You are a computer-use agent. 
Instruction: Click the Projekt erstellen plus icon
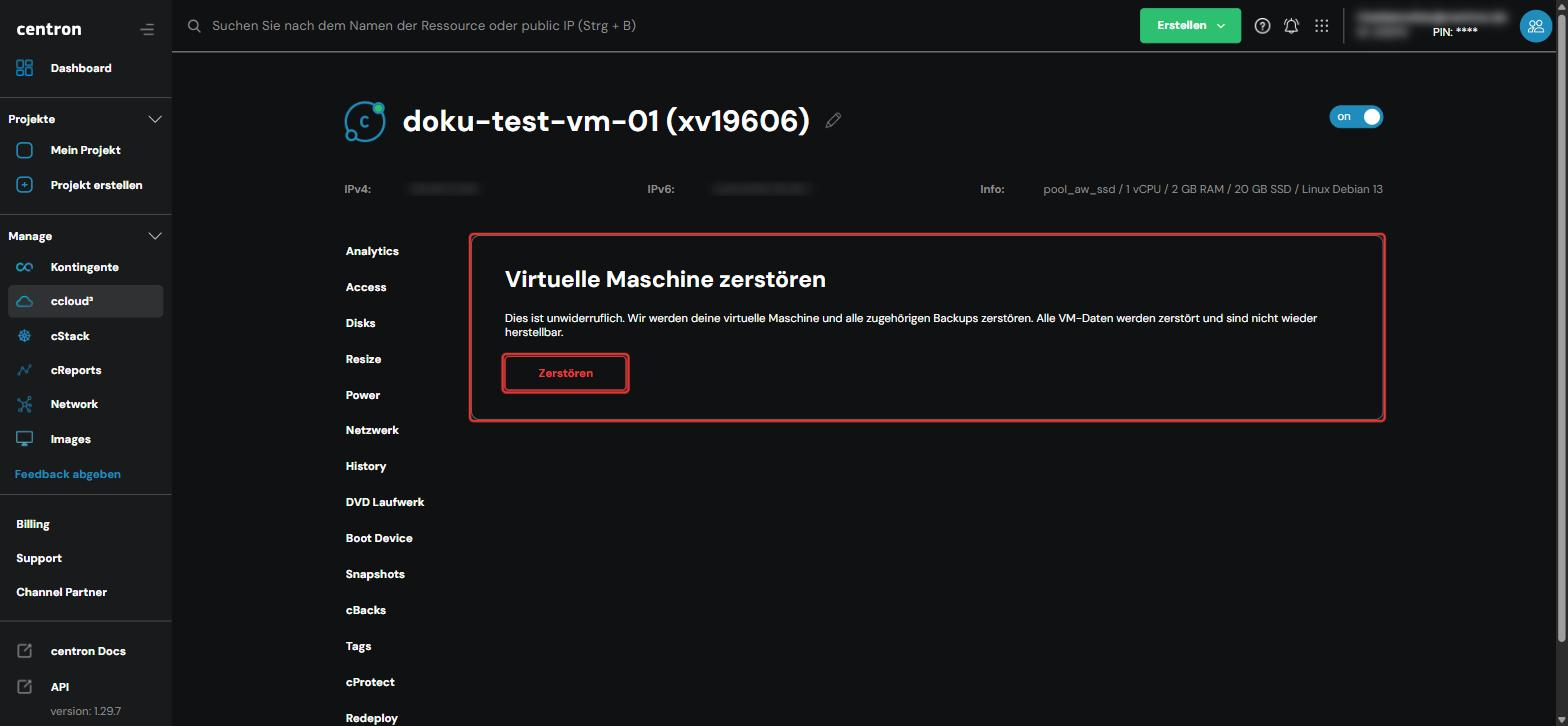25,185
